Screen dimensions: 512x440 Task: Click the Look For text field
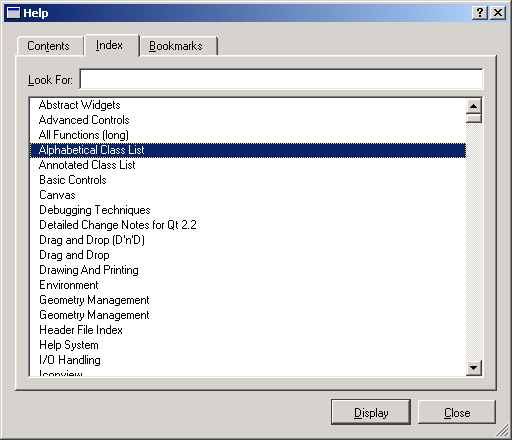pos(281,79)
